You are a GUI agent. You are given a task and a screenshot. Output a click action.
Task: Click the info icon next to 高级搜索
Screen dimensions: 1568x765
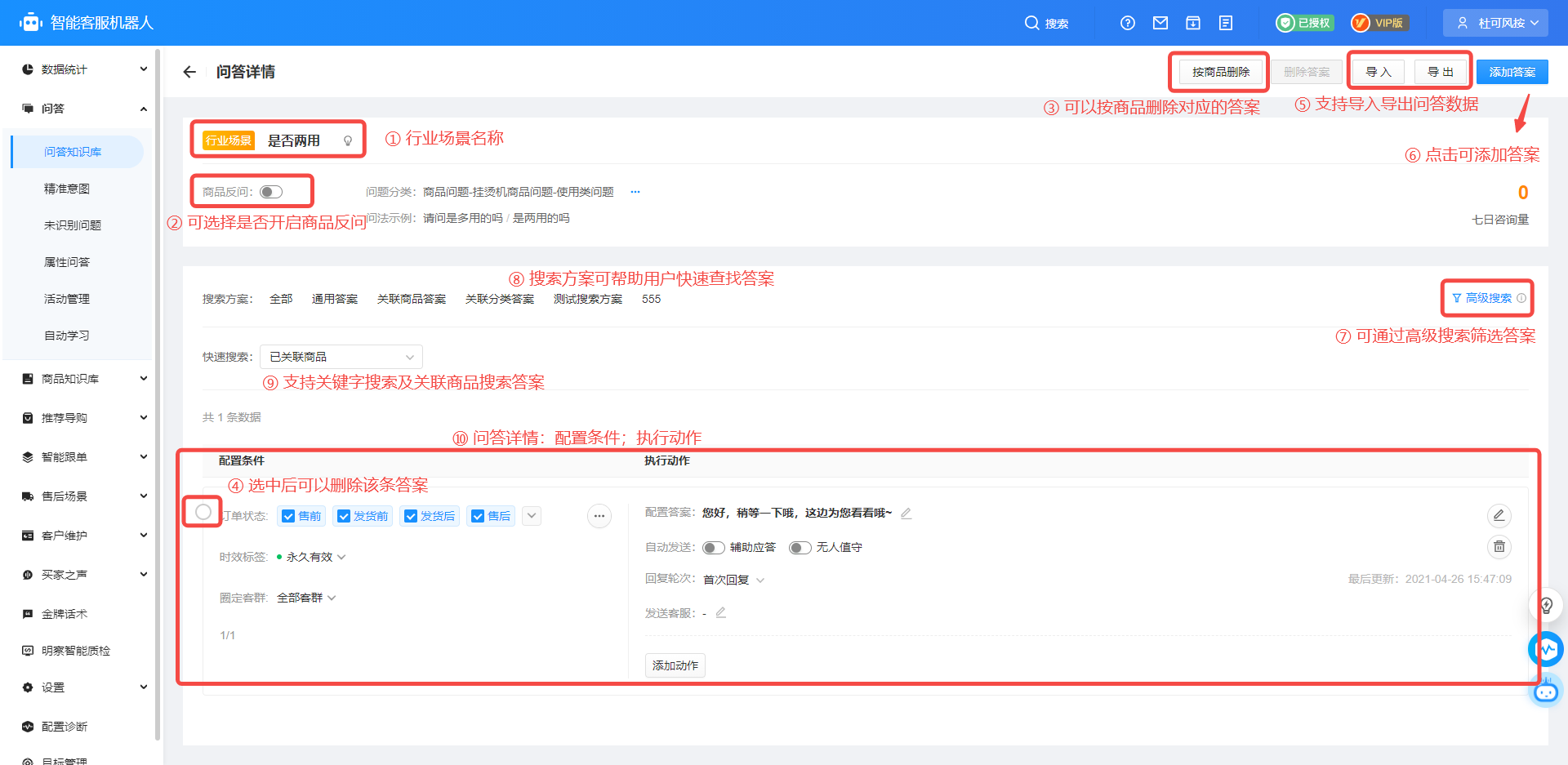click(x=1521, y=298)
